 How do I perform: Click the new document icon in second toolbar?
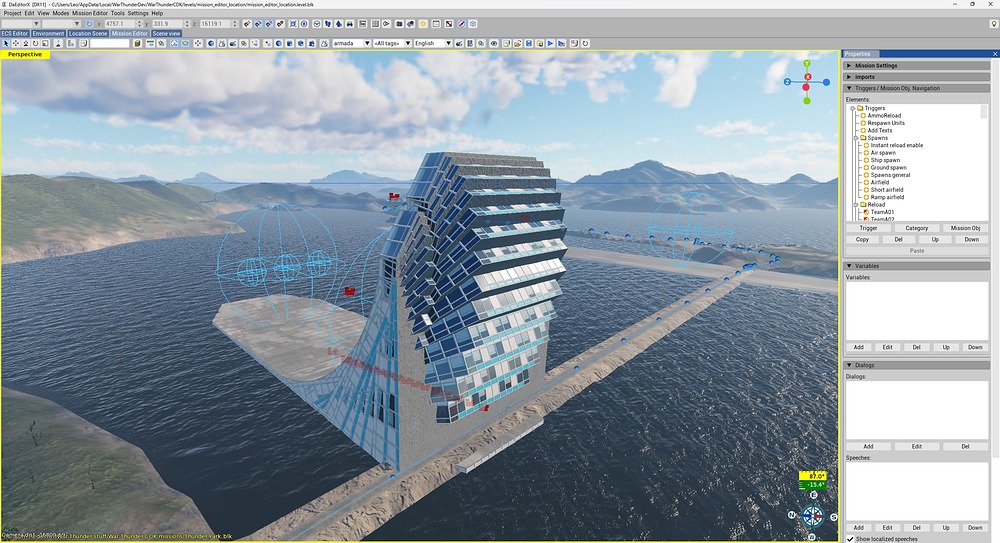(506, 43)
